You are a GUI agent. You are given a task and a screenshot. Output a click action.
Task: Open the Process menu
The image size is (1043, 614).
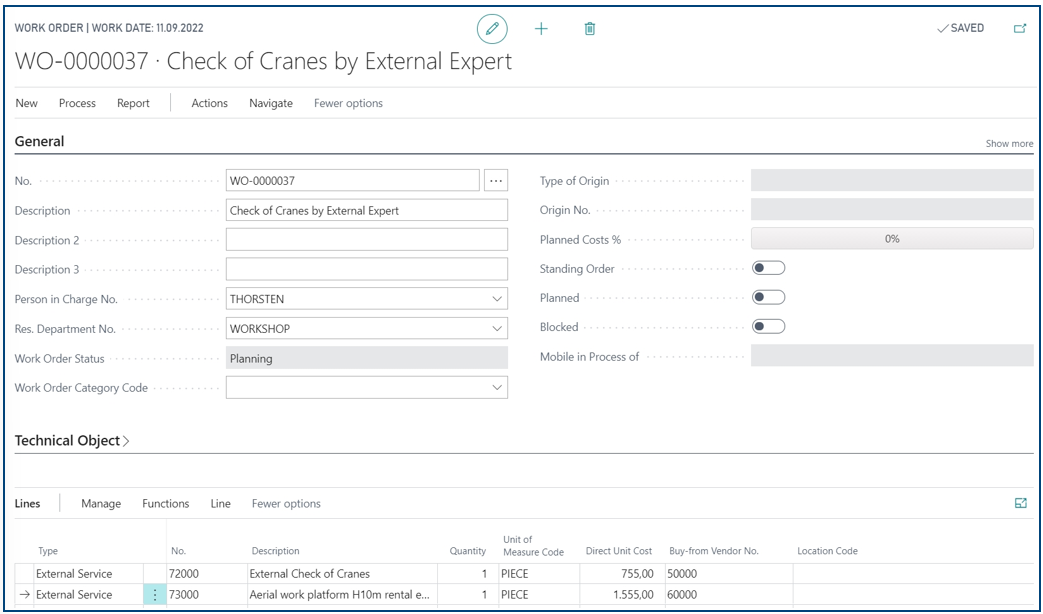click(x=77, y=103)
